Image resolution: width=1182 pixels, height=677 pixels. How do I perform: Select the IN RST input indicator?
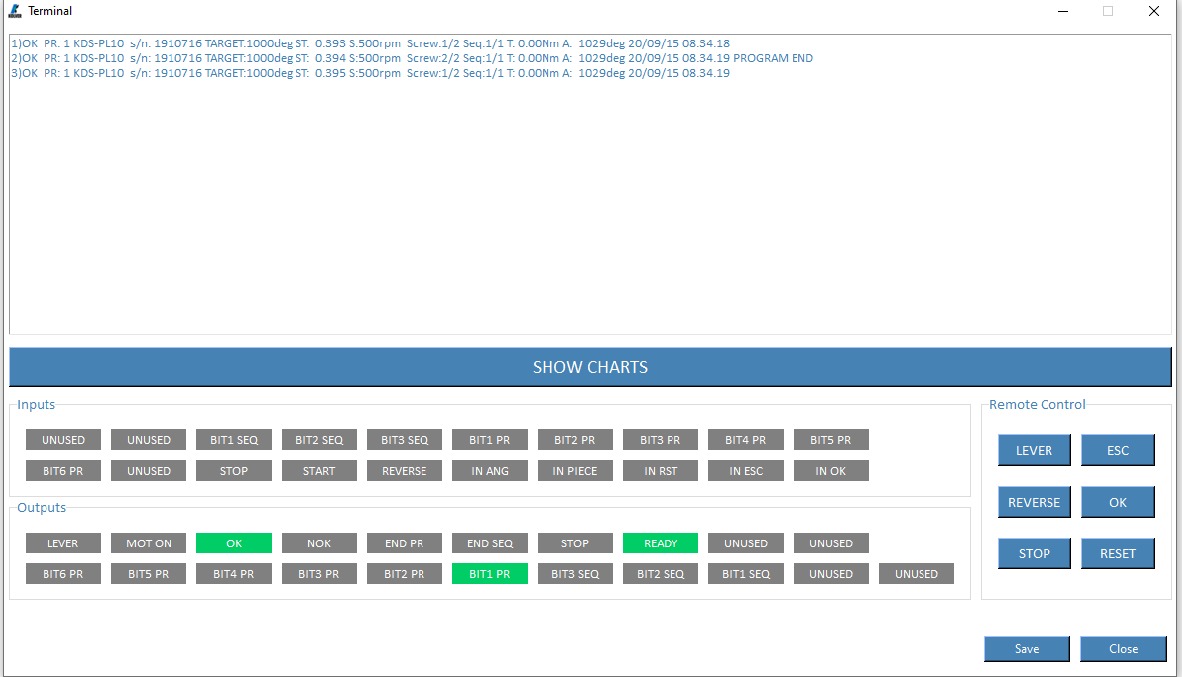[660, 471]
